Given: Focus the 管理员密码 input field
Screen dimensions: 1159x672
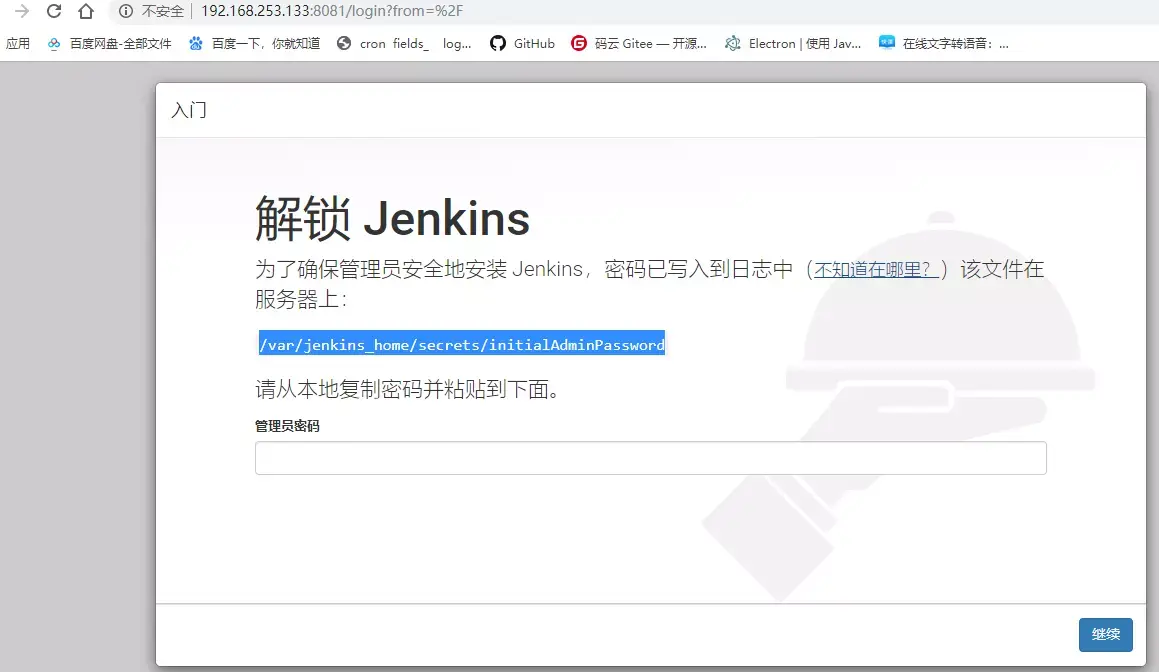Looking at the screenshot, I should 650,458.
